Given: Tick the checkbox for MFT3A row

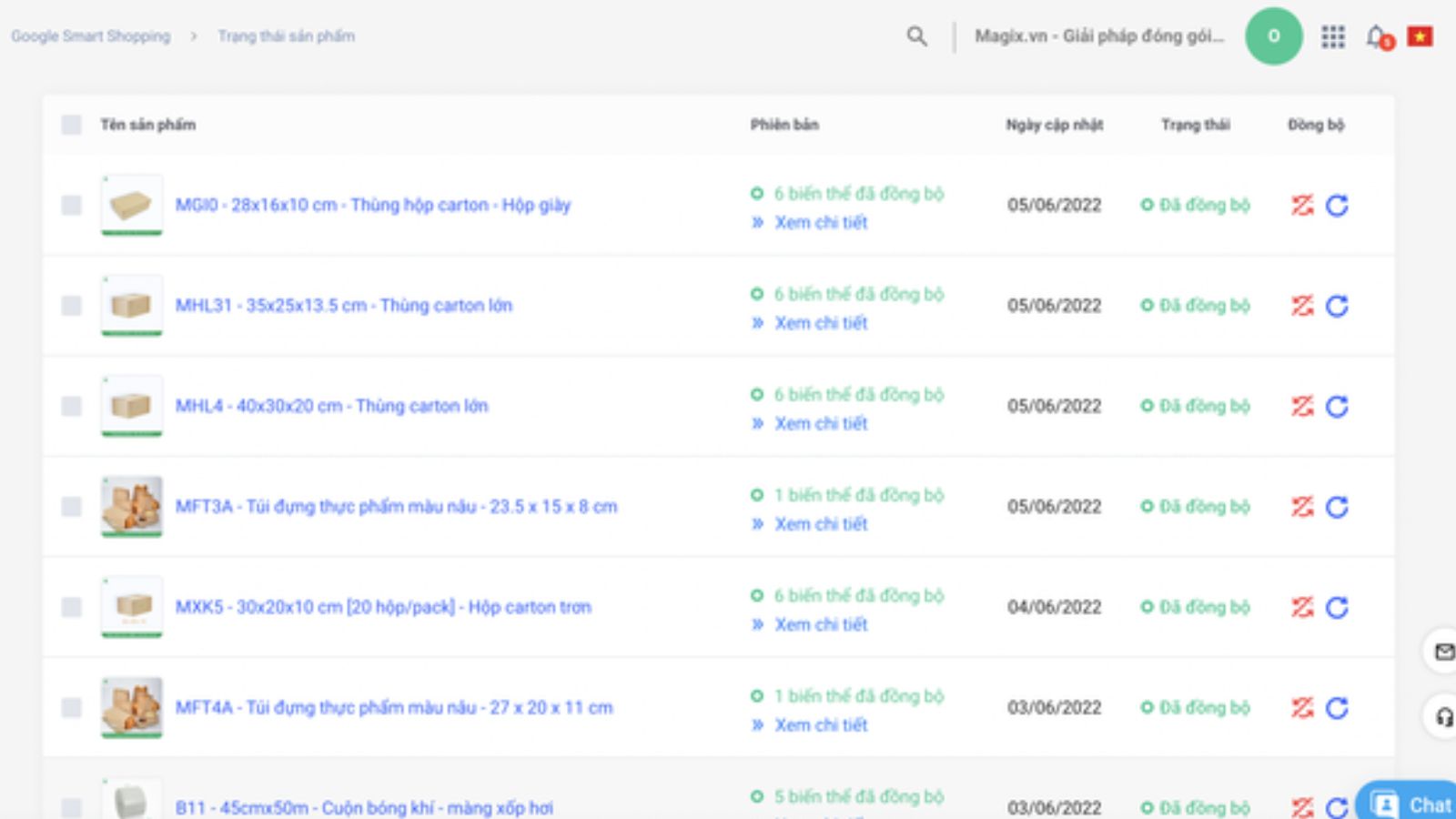Looking at the screenshot, I should coord(71,507).
